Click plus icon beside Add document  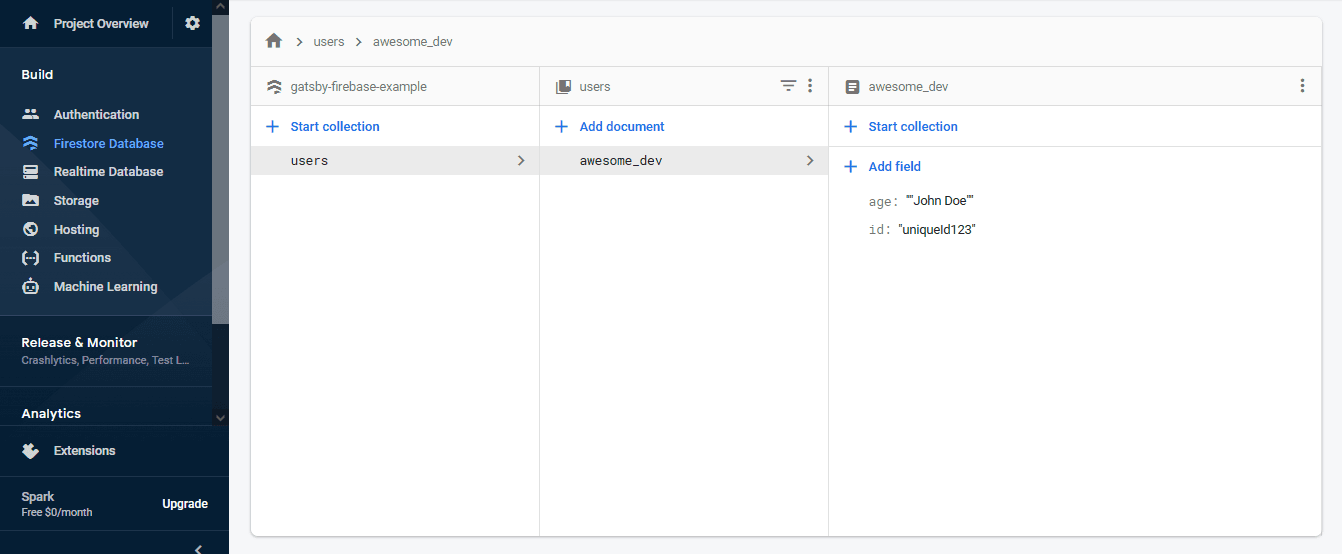(561, 126)
